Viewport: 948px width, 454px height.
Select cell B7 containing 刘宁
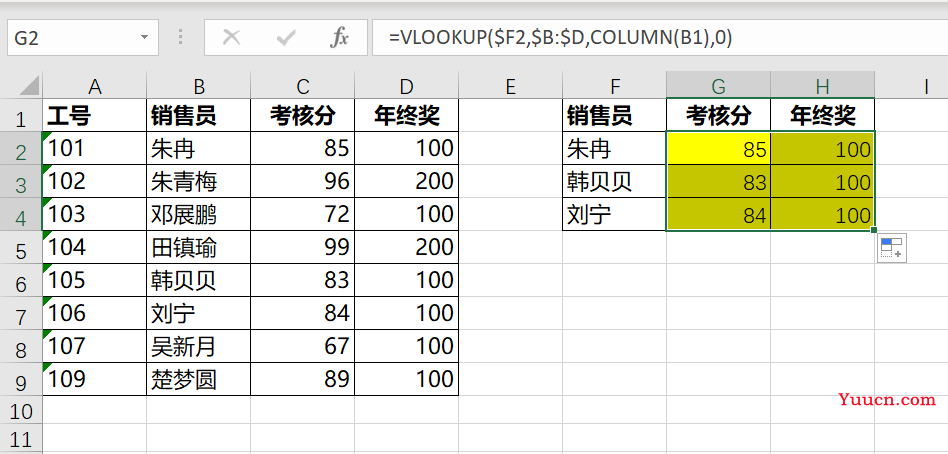(198, 313)
